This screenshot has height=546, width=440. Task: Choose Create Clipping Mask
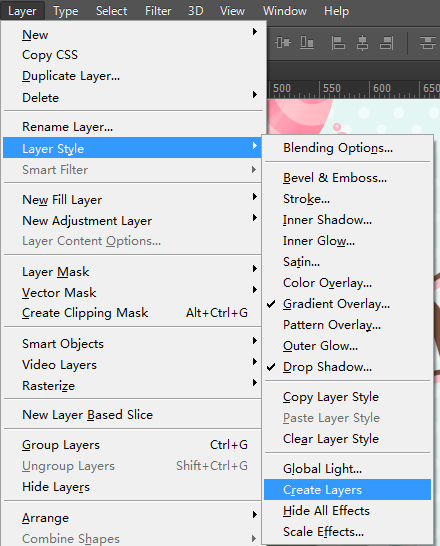[132, 313]
